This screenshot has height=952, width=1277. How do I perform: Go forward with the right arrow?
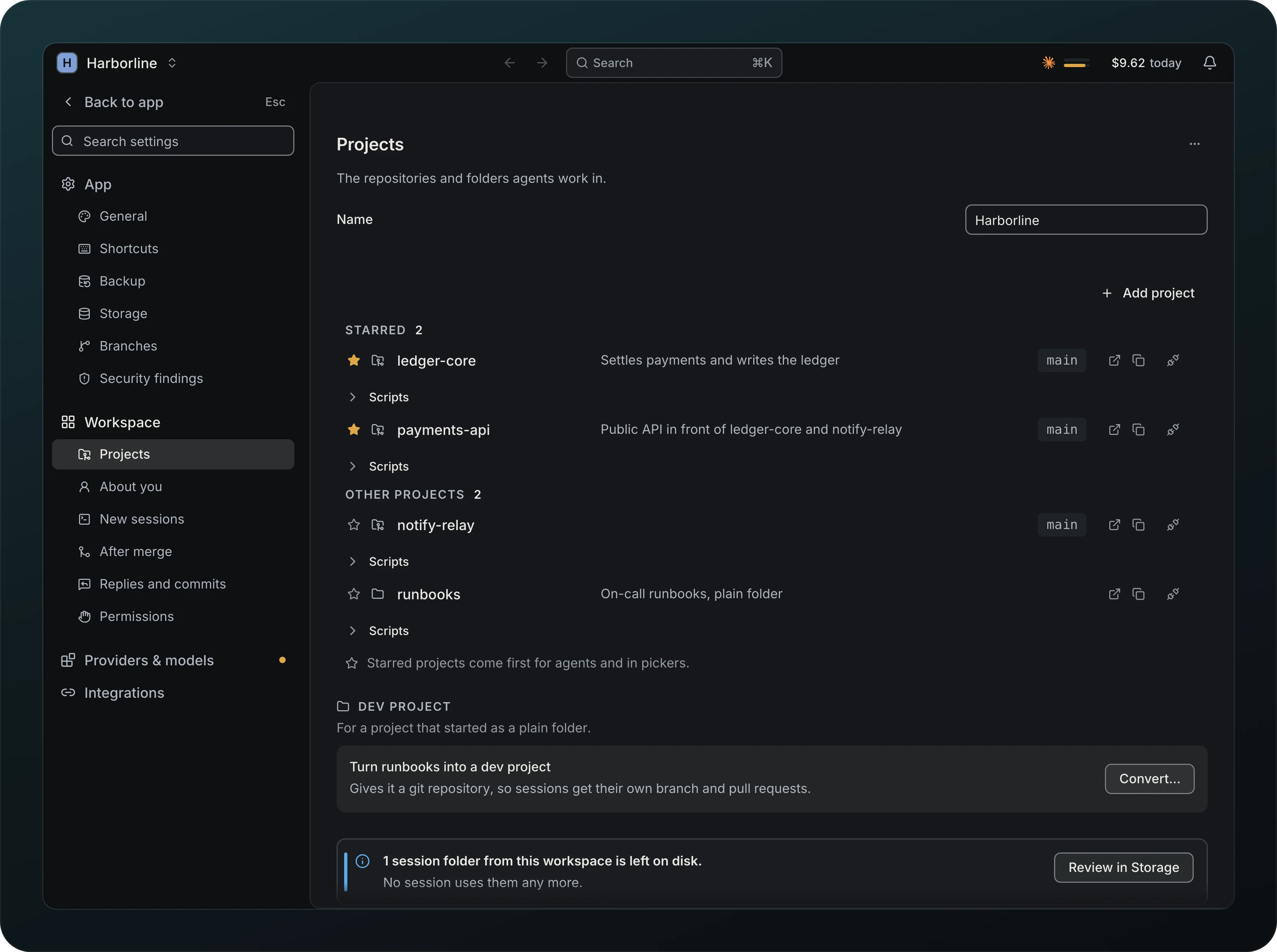542,62
